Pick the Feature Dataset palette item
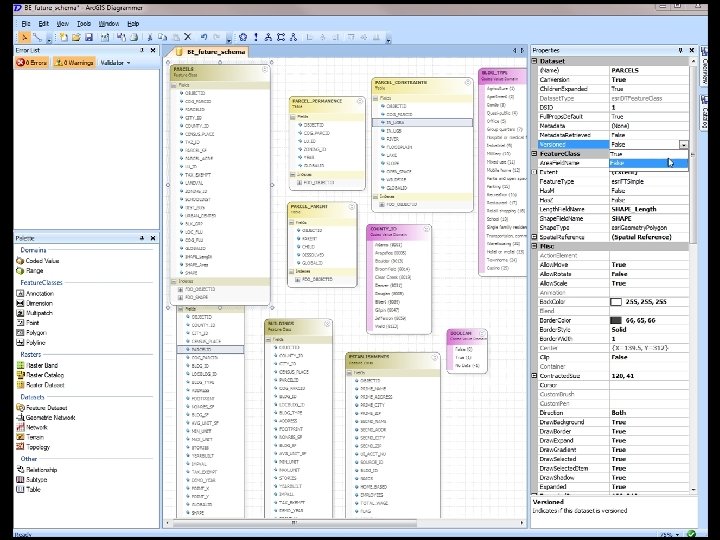This screenshot has height=540, width=720. tap(42, 408)
